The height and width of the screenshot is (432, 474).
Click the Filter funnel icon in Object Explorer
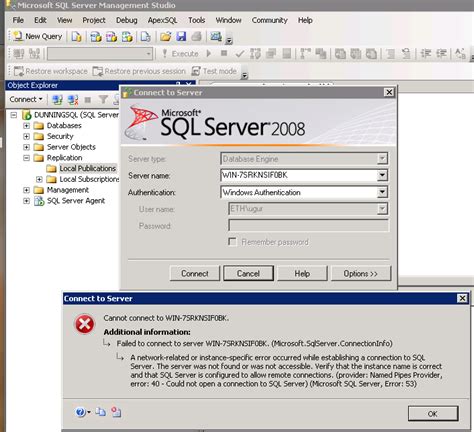pyautogui.click(x=103, y=99)
